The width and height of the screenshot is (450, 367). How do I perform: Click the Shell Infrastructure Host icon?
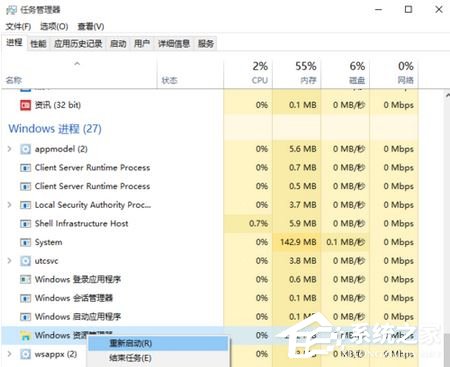(x=26, y=224)
